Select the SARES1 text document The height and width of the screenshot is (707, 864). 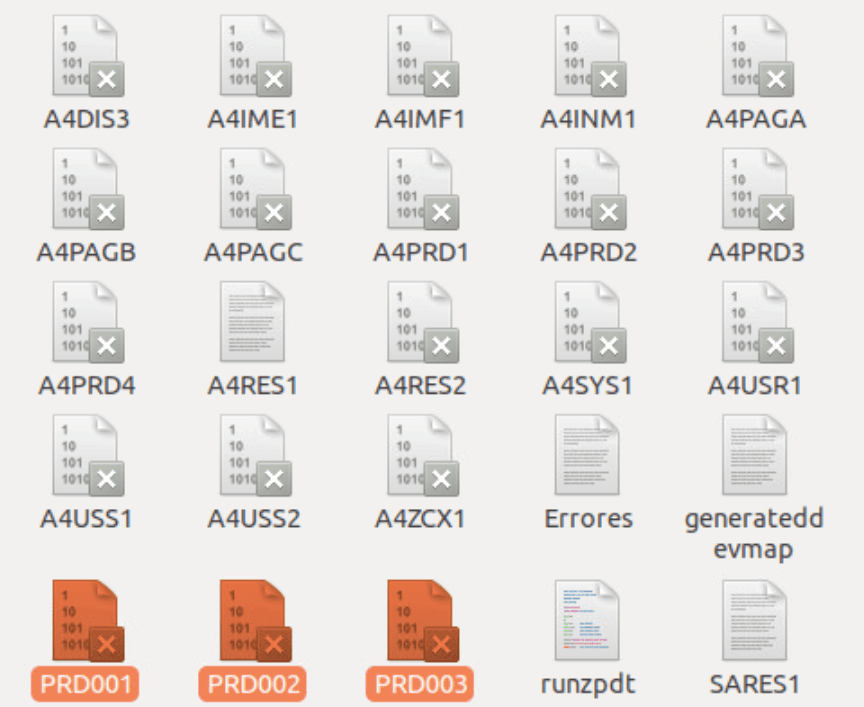pos(756,621)
